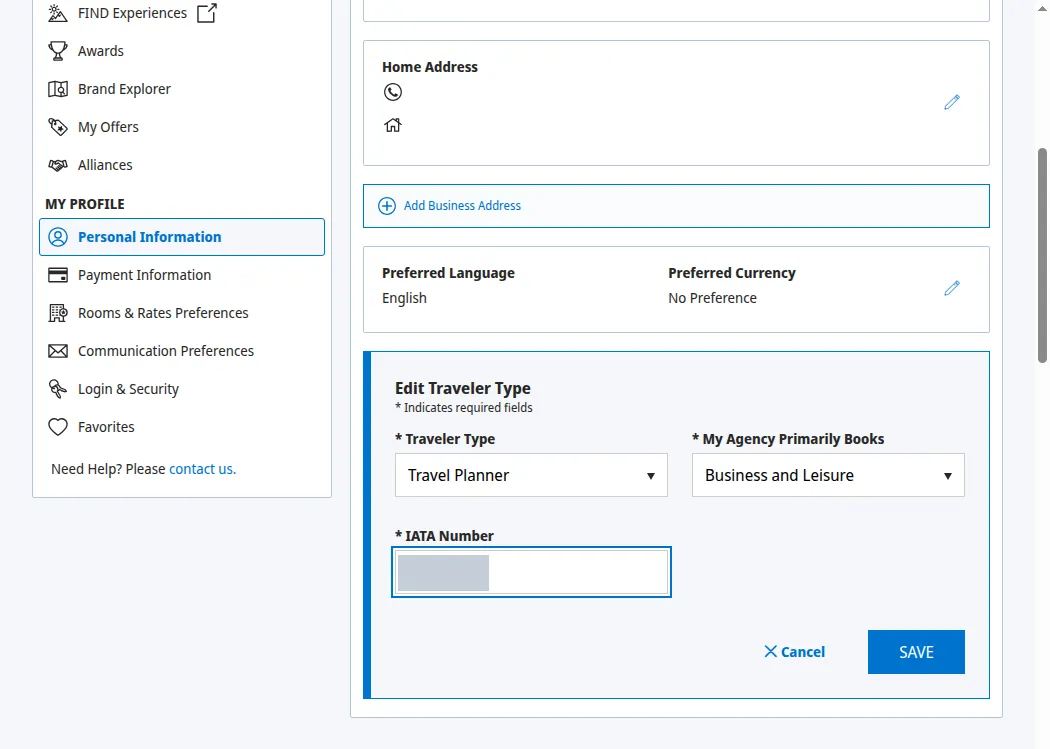Save the traveler type changes
1050x749 pixels.
point(916,652)
